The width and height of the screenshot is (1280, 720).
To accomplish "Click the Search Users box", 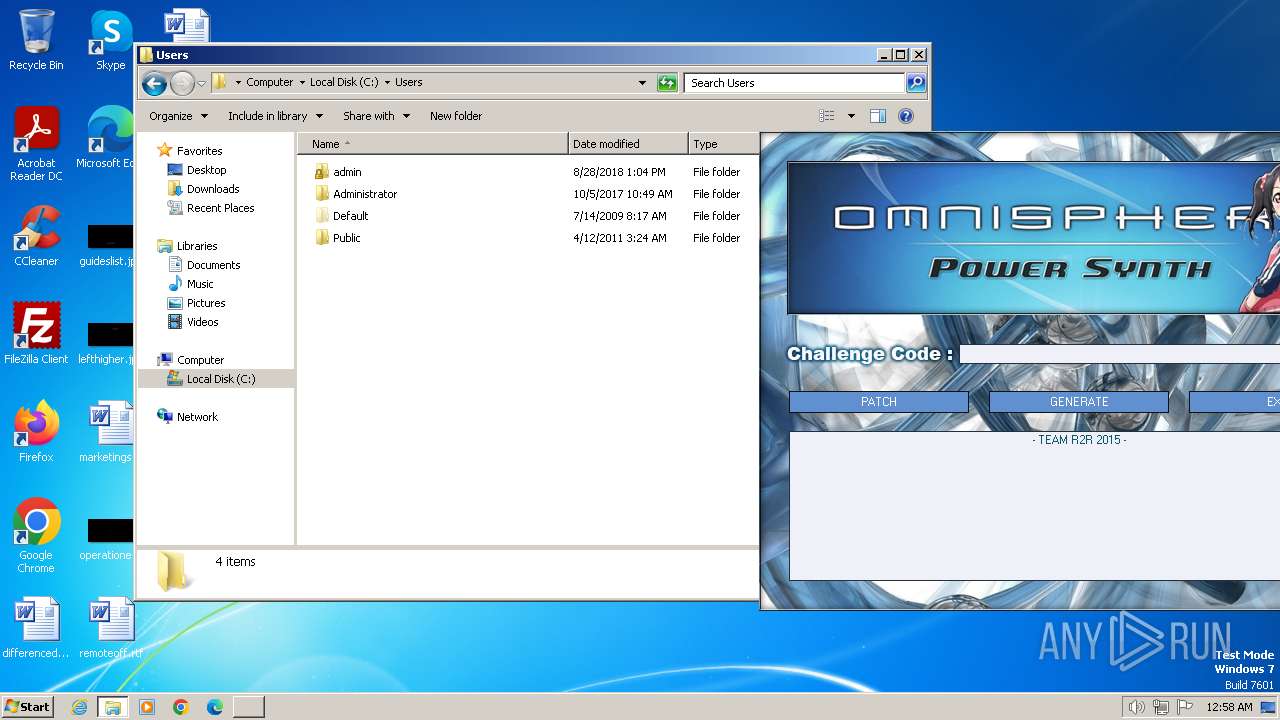I will pos(795,83).
